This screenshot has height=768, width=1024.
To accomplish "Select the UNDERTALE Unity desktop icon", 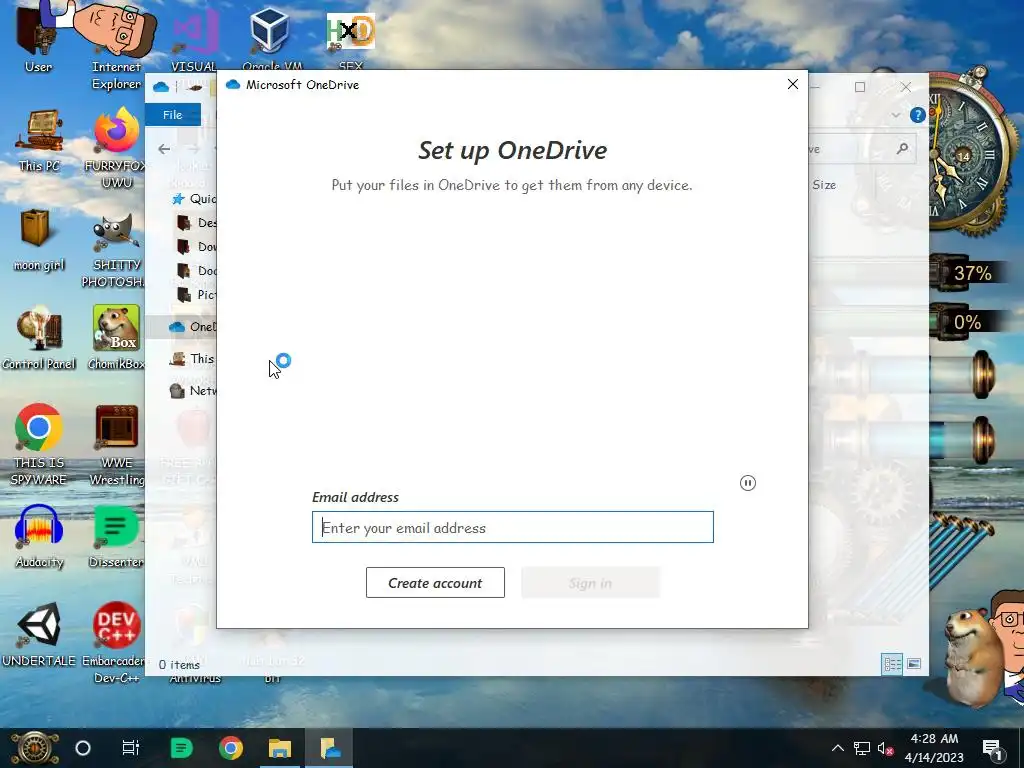I will tap(39, 635).
